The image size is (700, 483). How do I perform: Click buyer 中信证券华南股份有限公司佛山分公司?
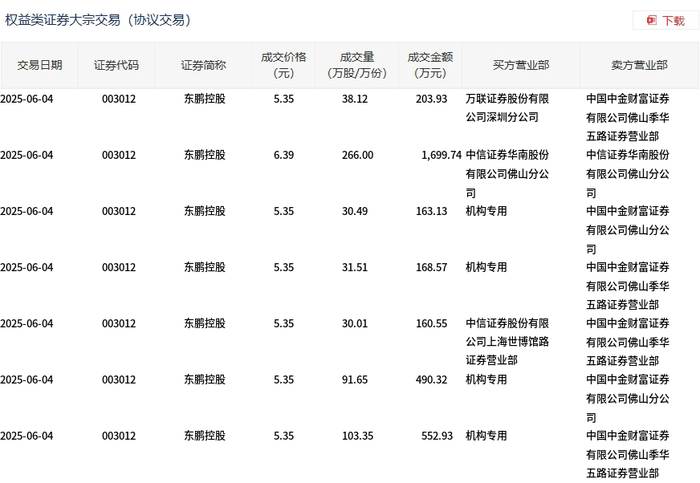click(x=507, y=174)
